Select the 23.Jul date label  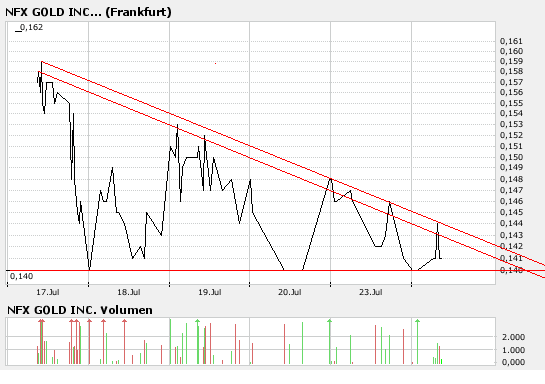(371, 292)
